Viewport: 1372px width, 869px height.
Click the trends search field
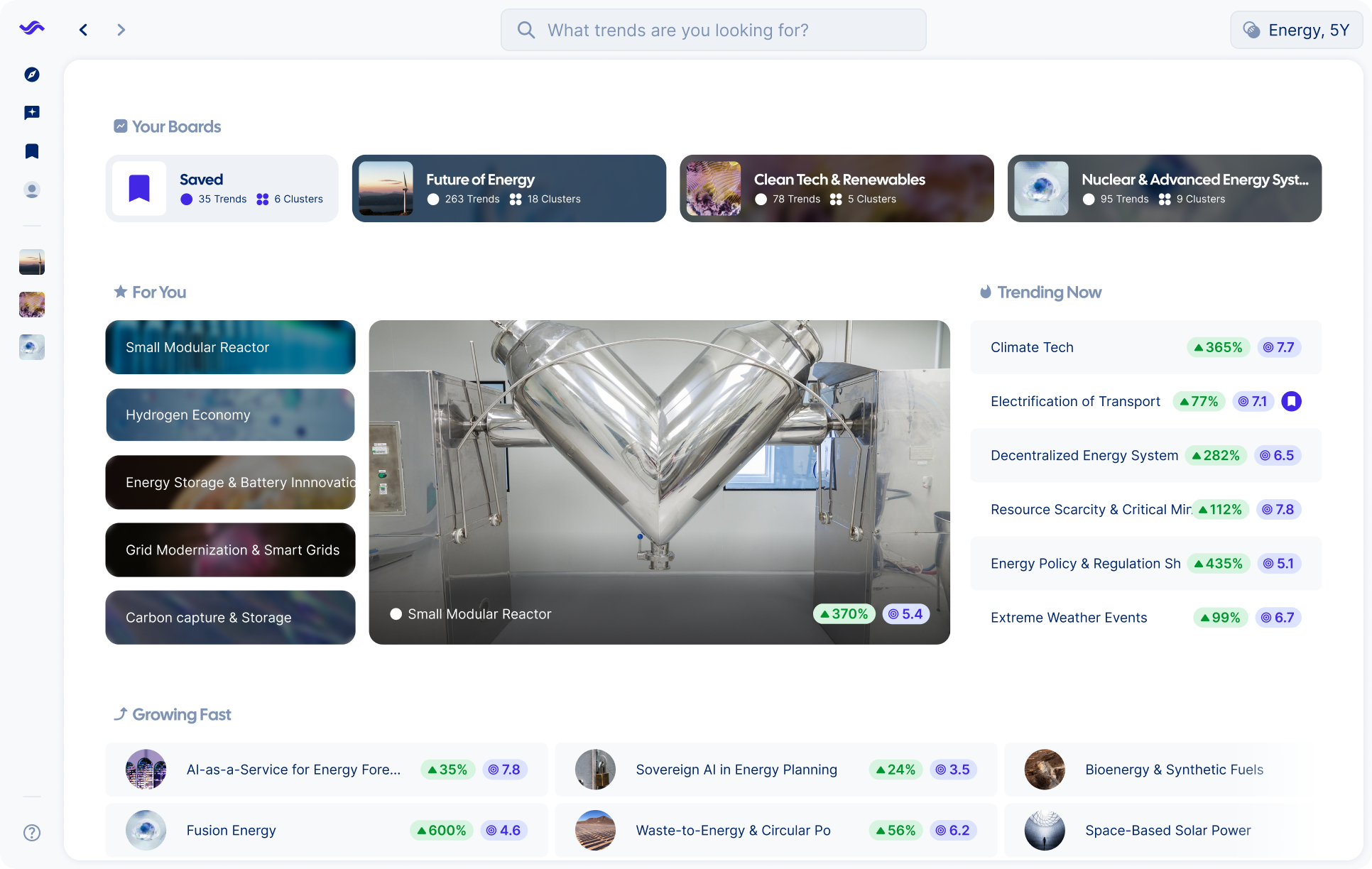tap(713, 30)
